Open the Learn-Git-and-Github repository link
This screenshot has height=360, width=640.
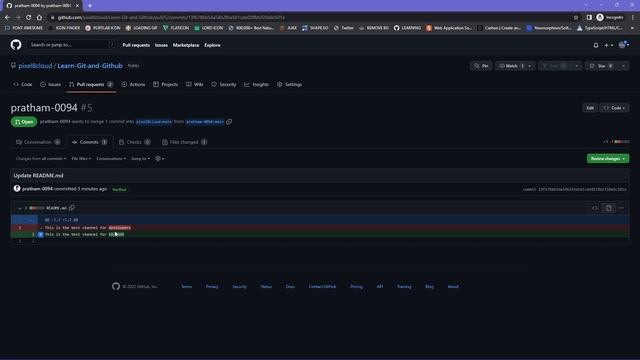coord(90,66)
